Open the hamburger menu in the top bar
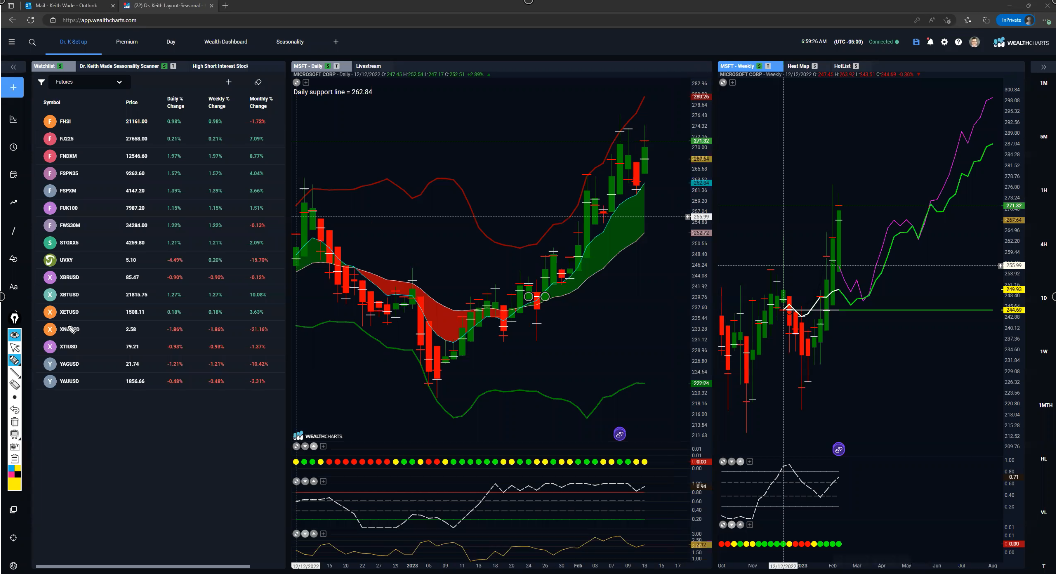This screenshot has width=1056, height=574. pos(11,42)
